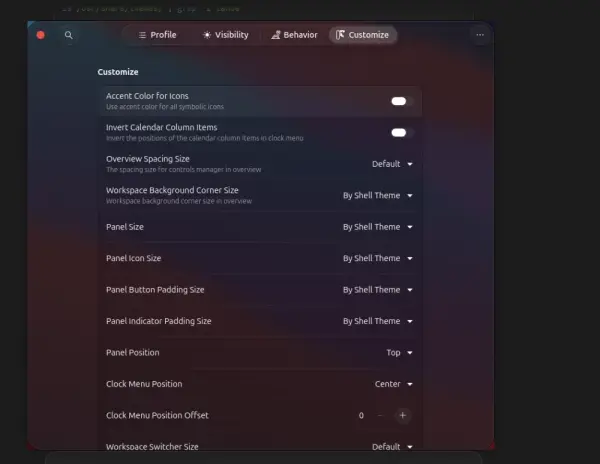Screen dimensions: 600x464
Task: Increase Clock Menu Position Offset with plus
Action: [x=402, y=415]
